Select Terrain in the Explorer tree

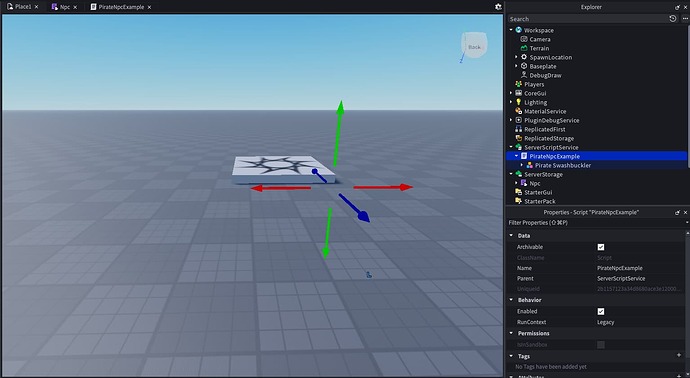coord(539,48)
